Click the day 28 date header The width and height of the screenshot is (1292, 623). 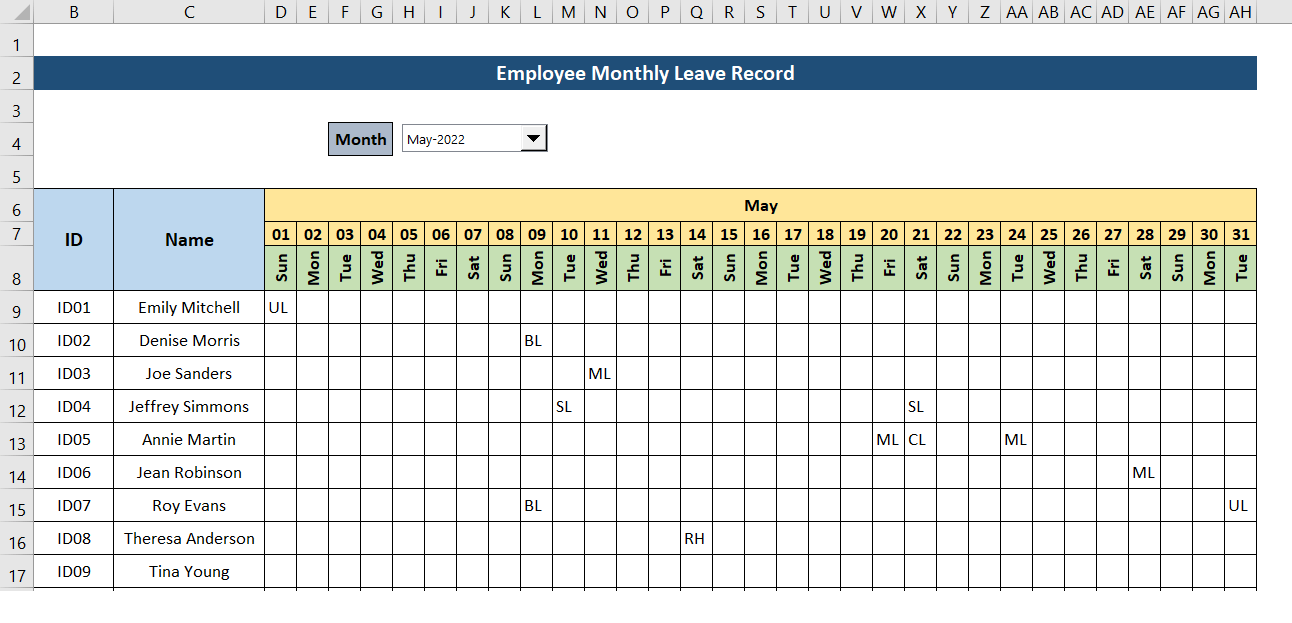pos(1144,234)
